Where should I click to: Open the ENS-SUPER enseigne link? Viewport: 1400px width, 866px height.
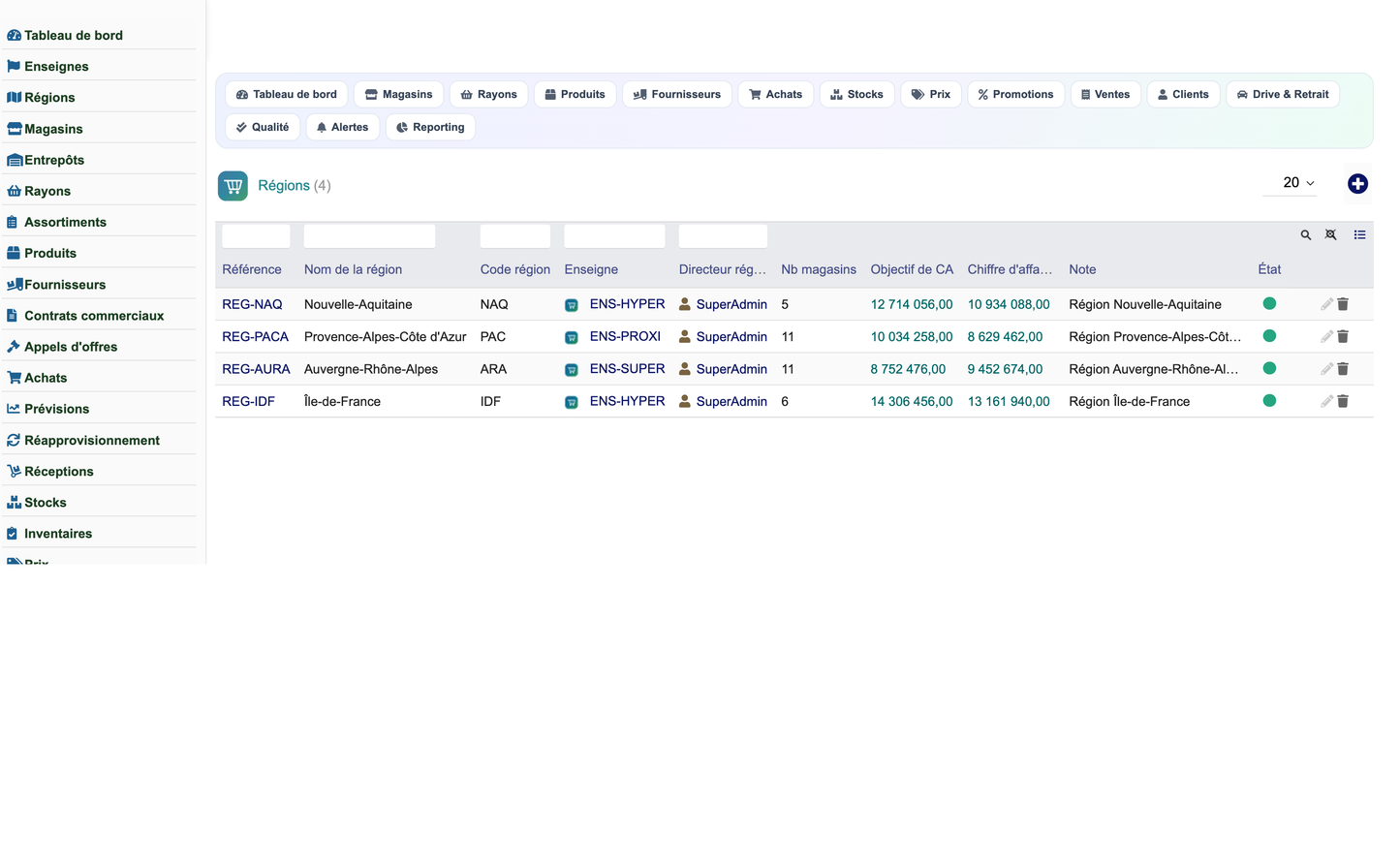pos(627,369)
